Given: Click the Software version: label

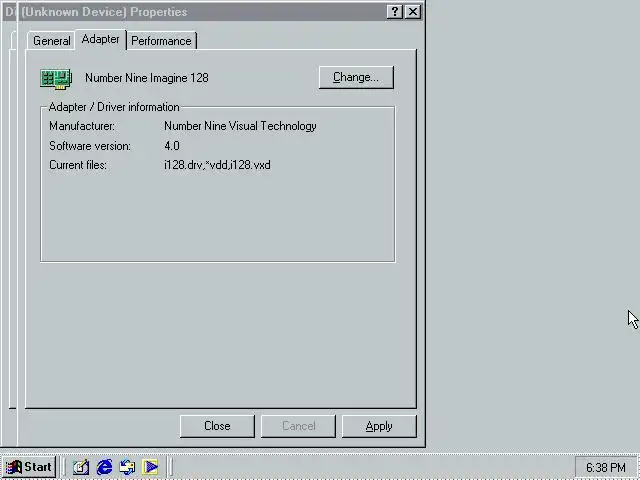Looking at the screenshot, I should coord(90,146).
